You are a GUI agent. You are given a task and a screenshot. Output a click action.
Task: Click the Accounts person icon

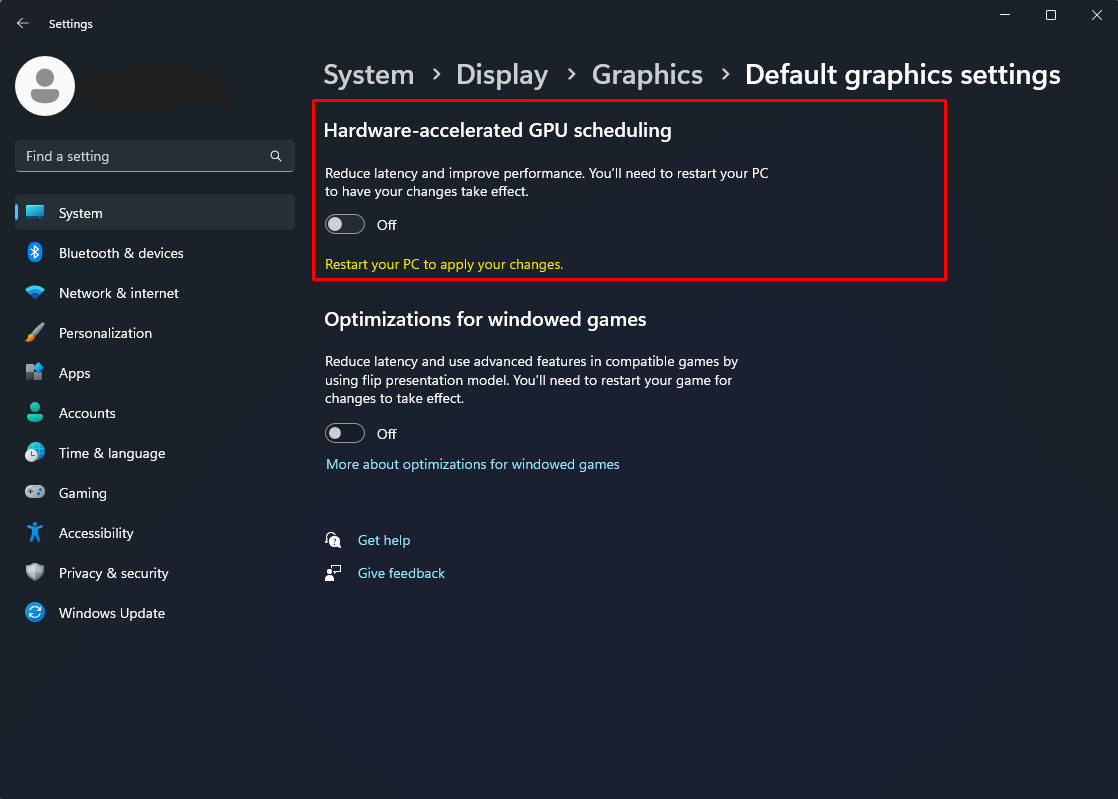tap(35, 413)
